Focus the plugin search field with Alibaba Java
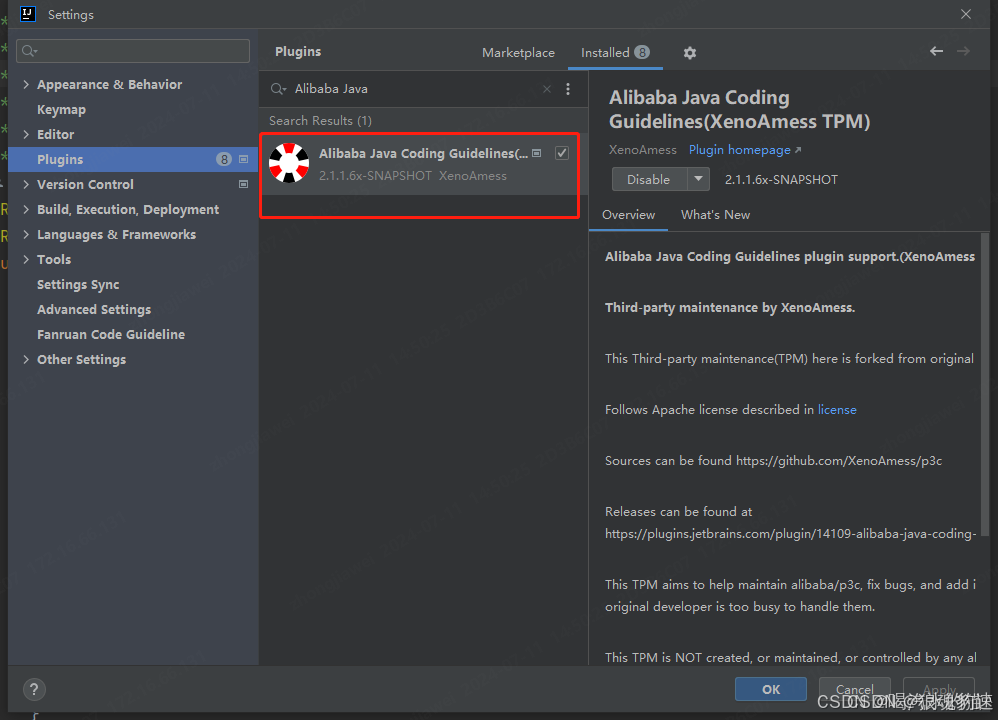Viewport: 998px width, 720px height. 414,89
